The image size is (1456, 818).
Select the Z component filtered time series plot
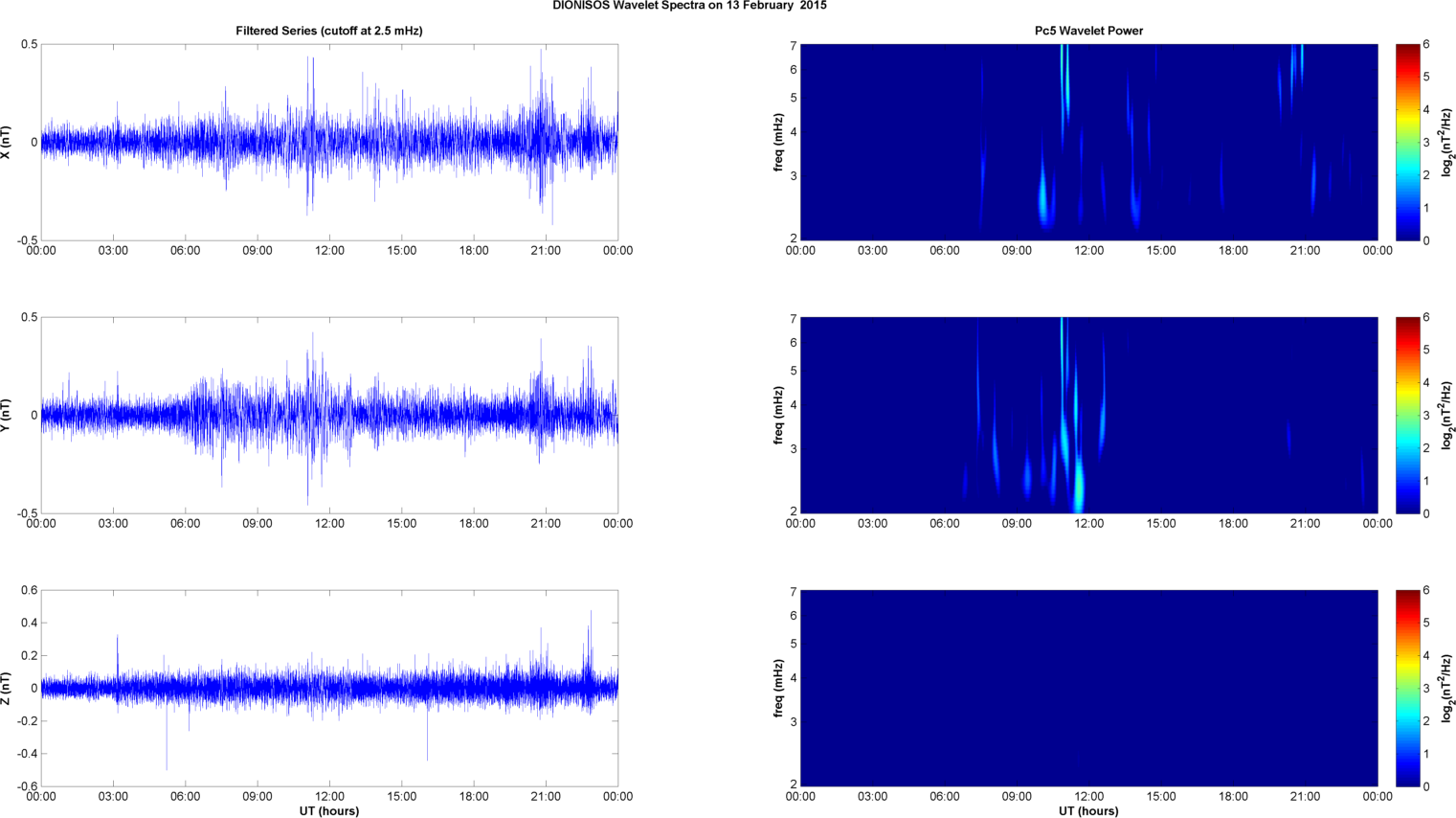click(329, 689)
